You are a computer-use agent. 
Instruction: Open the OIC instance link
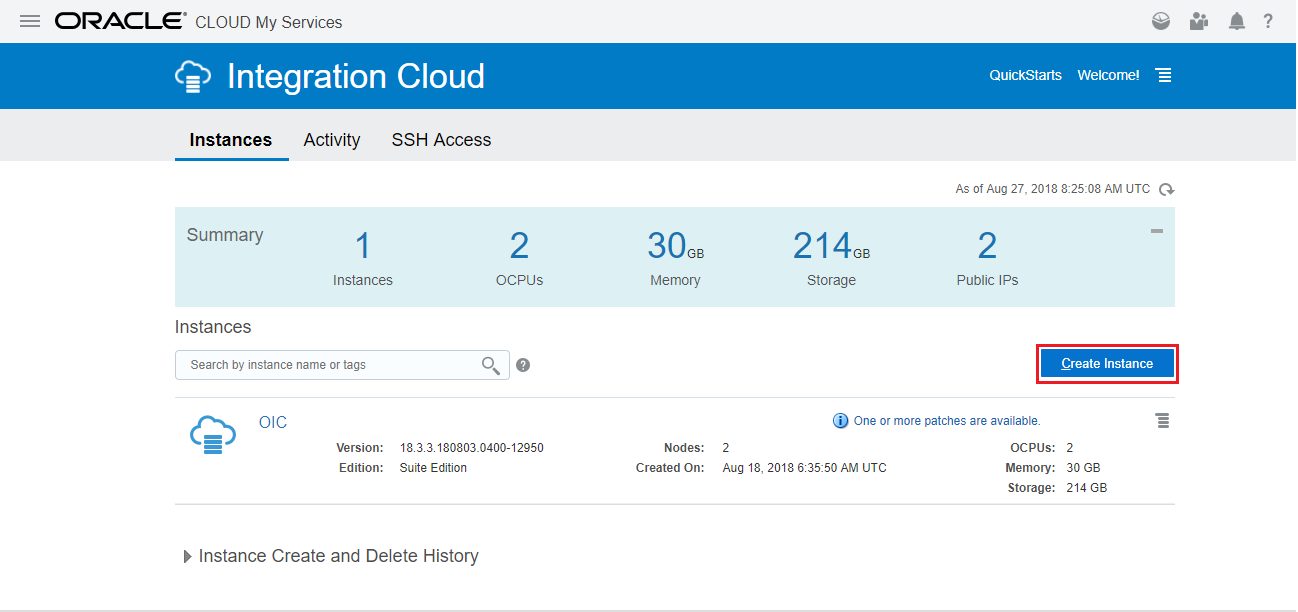pyautogui.click(x=273, y=422)
